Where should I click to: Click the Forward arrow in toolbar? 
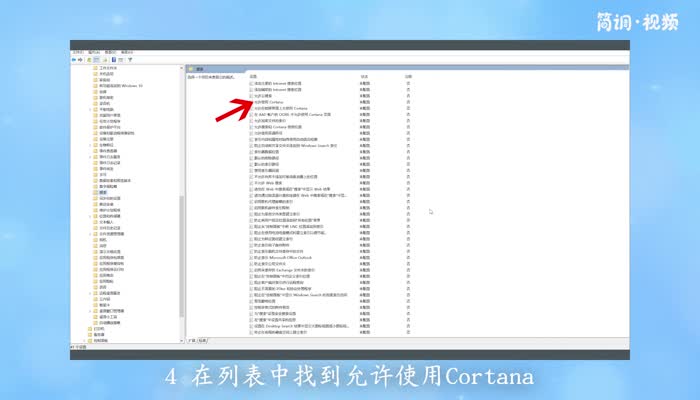(80, 60)
